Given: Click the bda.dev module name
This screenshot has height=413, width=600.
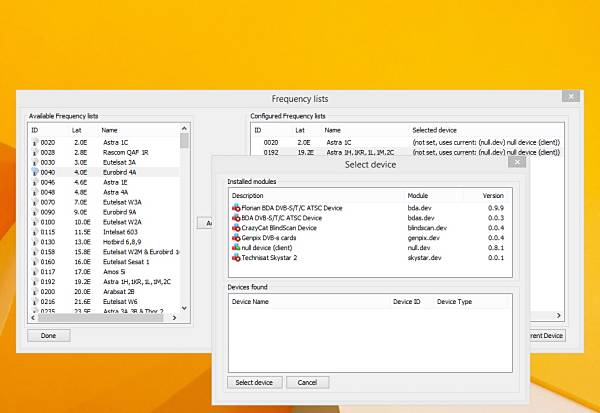Looking at the screenshot, I should [419, 208].
